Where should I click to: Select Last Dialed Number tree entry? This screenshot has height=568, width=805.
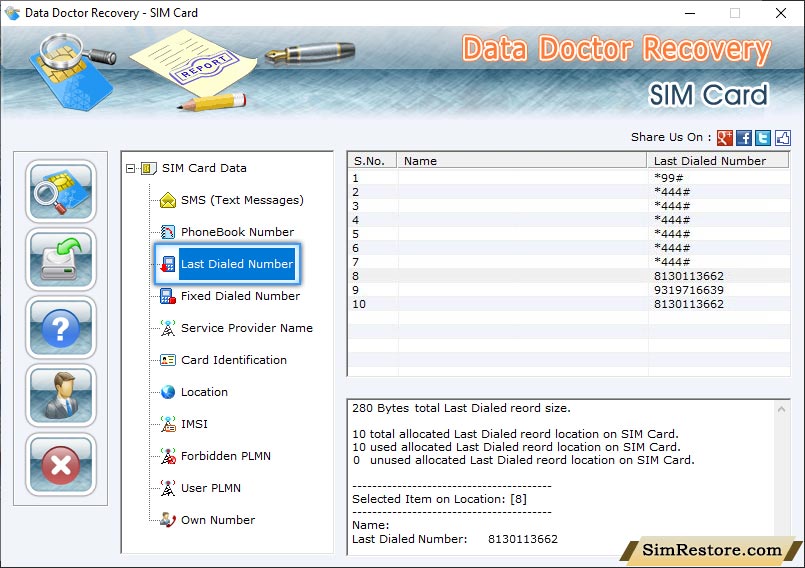coord(237,264)
